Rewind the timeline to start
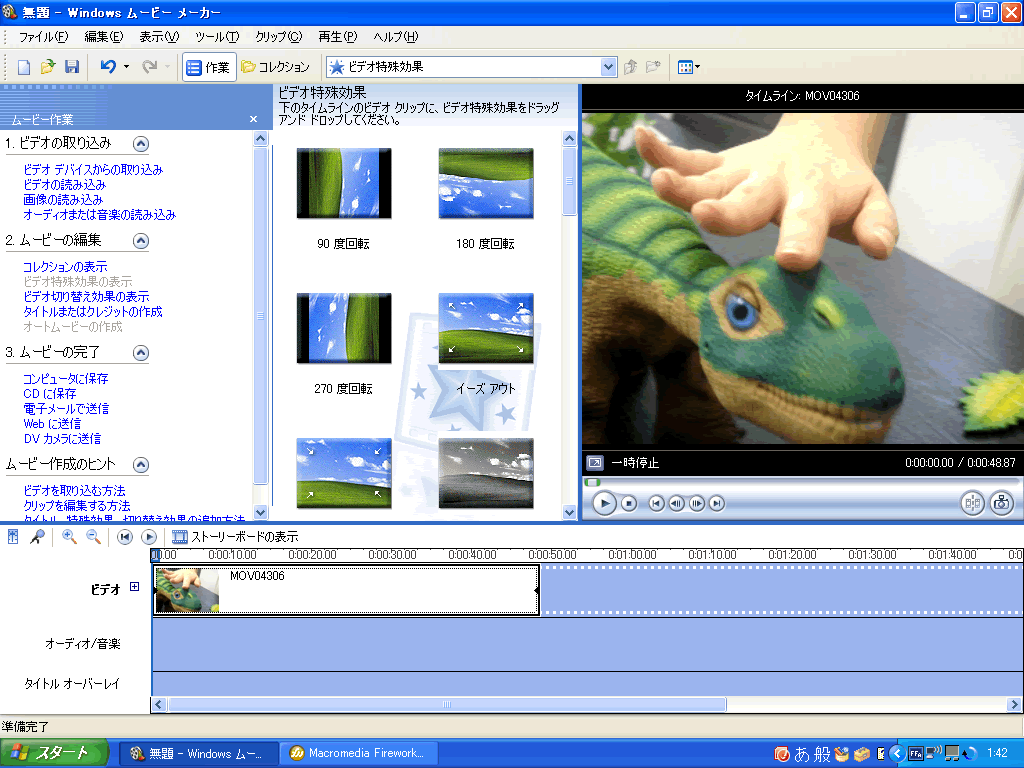 coord(125,537)
